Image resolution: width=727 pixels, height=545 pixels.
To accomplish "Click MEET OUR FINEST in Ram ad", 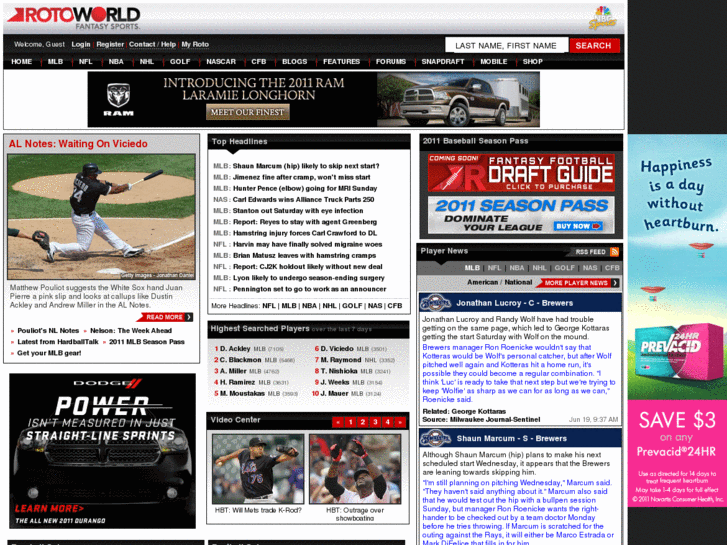I will (248, 112).
